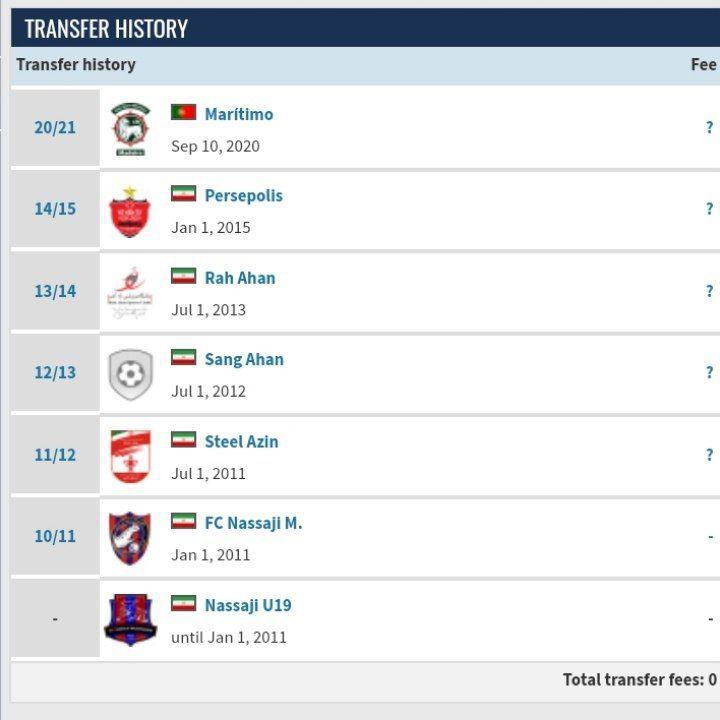The height and width of the screenshot is (720, 720).
Task: Open the Rah Ahan club link
Action: tap(239, 278)
